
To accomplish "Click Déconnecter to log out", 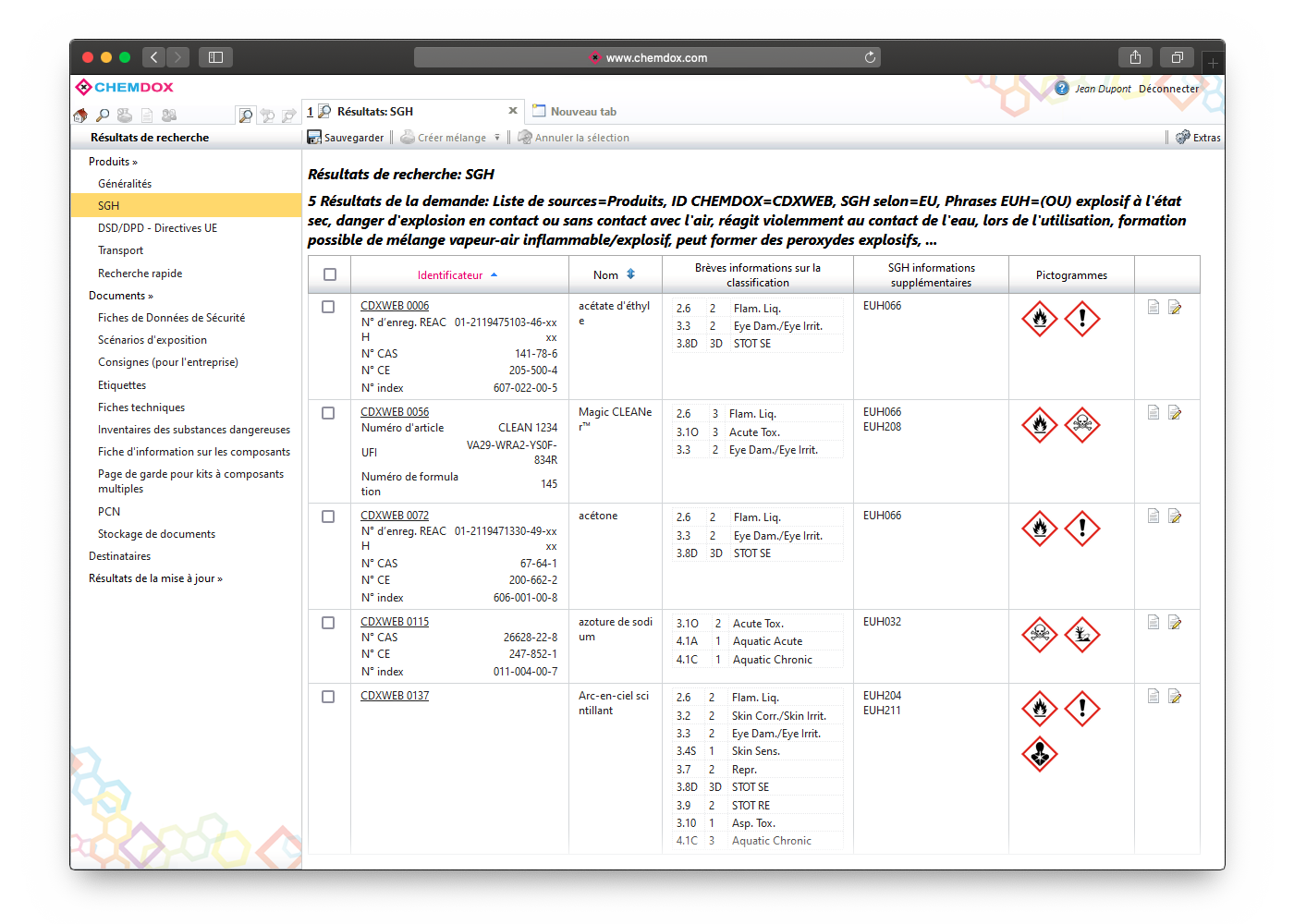I will click(x=1168, y=89).
